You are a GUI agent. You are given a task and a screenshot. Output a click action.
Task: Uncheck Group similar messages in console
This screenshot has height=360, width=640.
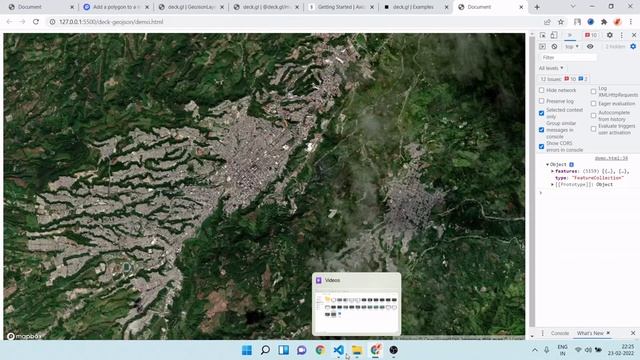pyautogui.click(x=542, y=130)
